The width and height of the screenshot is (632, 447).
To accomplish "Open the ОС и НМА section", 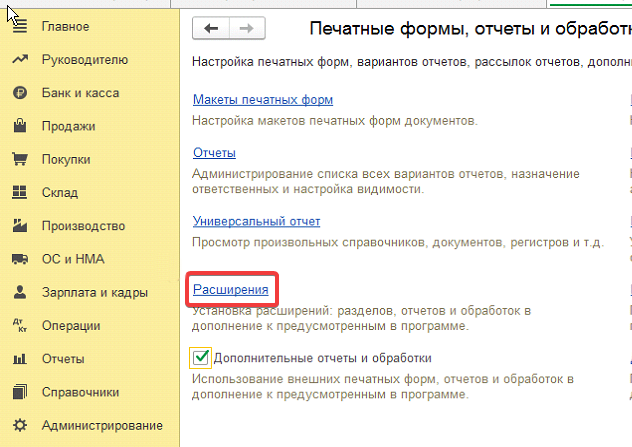I will (x=73, y=259).
